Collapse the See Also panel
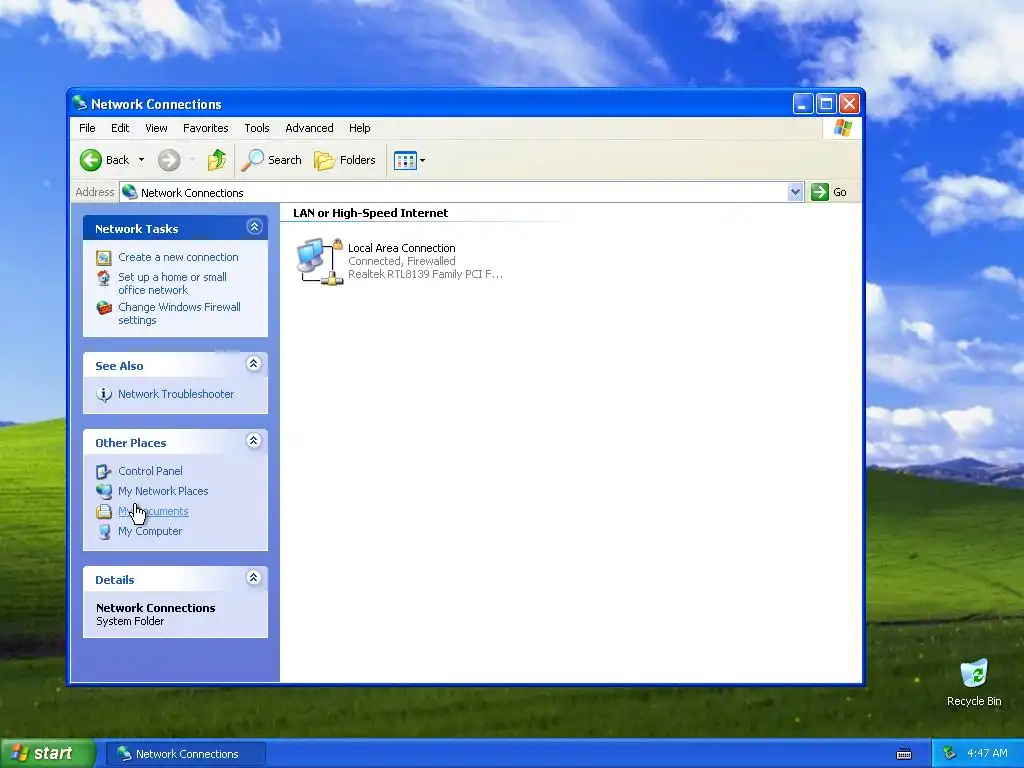This screenshot has height=768, width=1024. click(x=253, y=364)
